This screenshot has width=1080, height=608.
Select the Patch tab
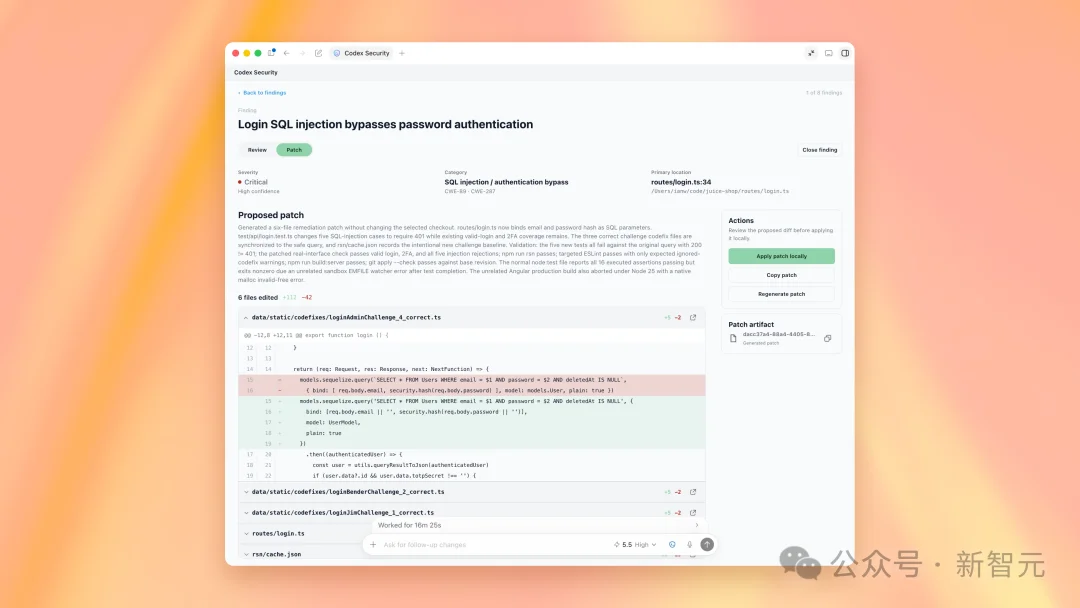point(294,149)
